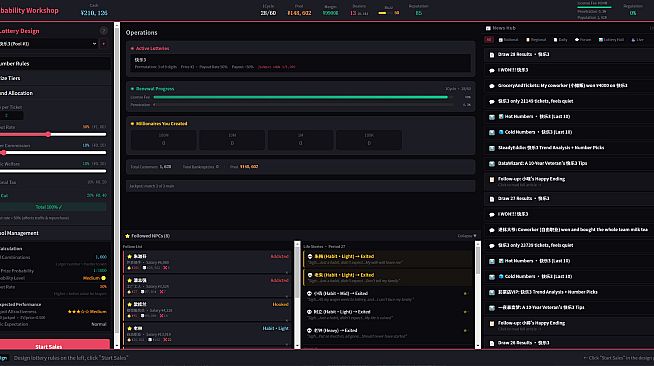Open the lottery pool selection dropdown
The width and height of the screenshot is (654, 366).
(x=48, y=44)
